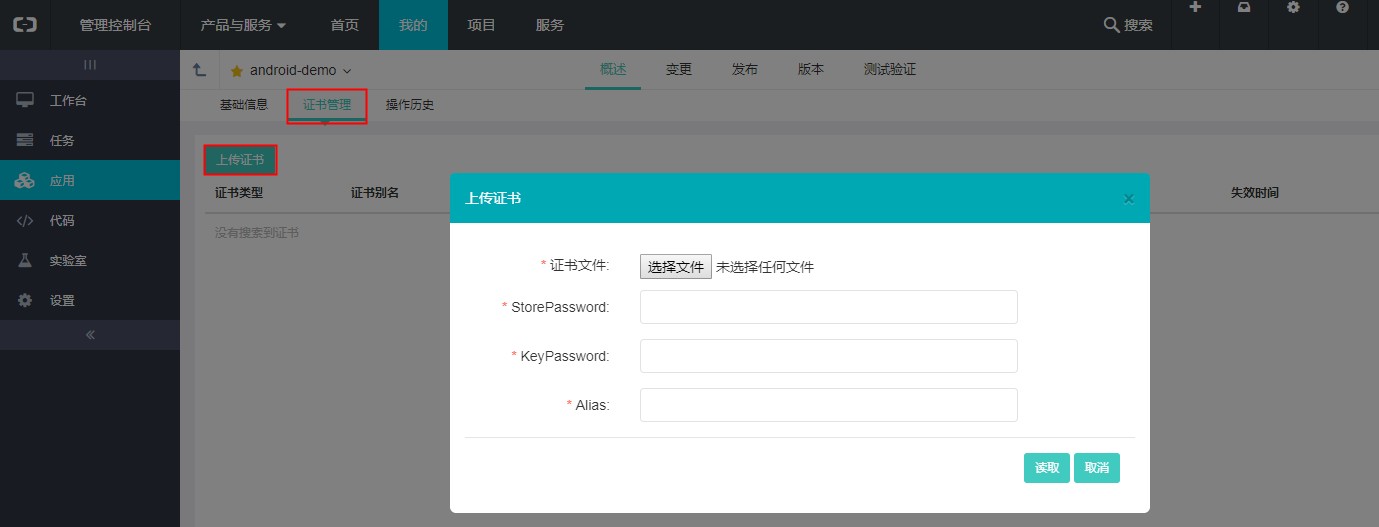Open the inbox messages icon
1379x527 pixels.
pyautogui.click(x=1243, y=7)
